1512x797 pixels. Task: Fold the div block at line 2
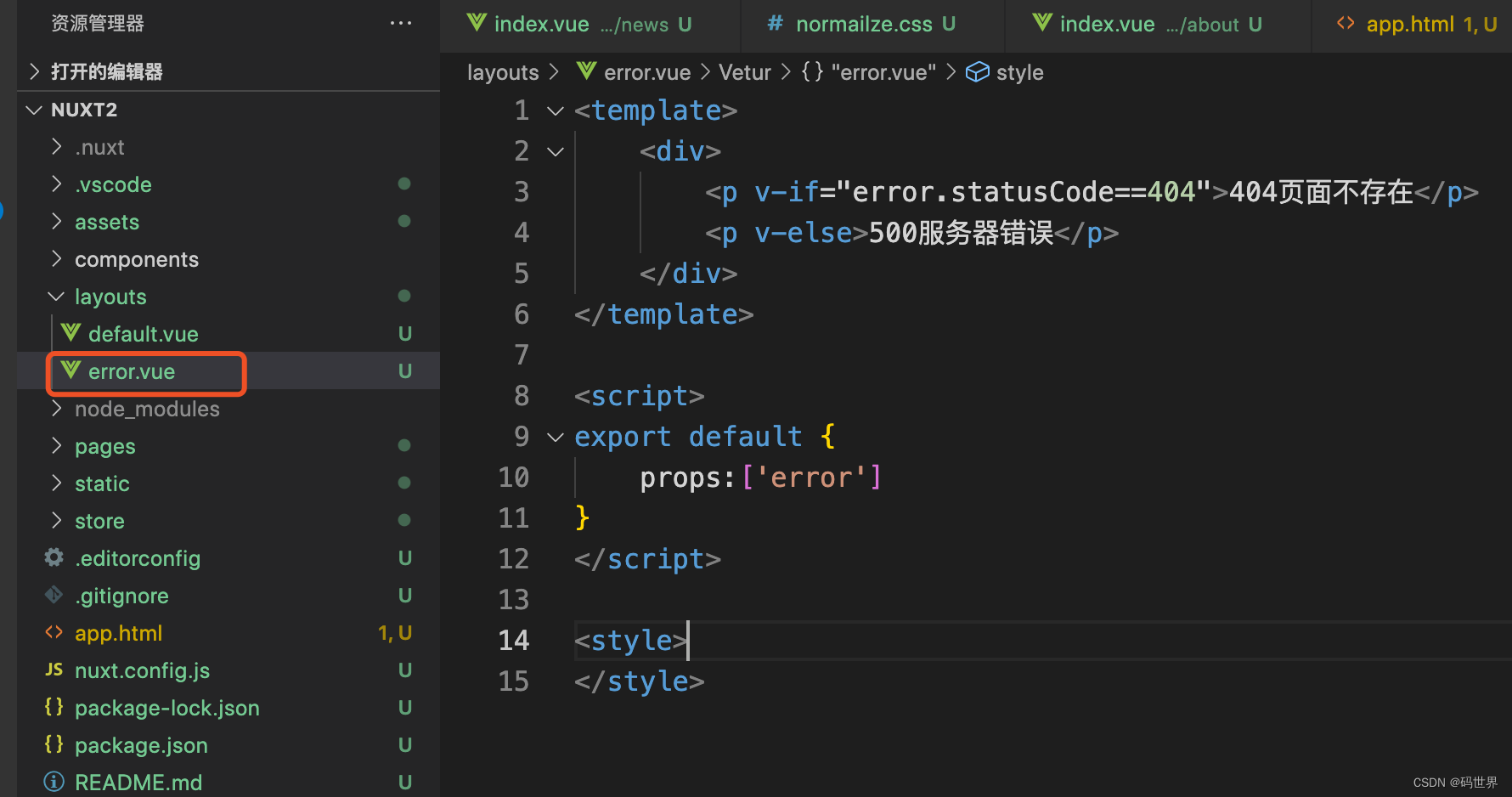[556, 151]
